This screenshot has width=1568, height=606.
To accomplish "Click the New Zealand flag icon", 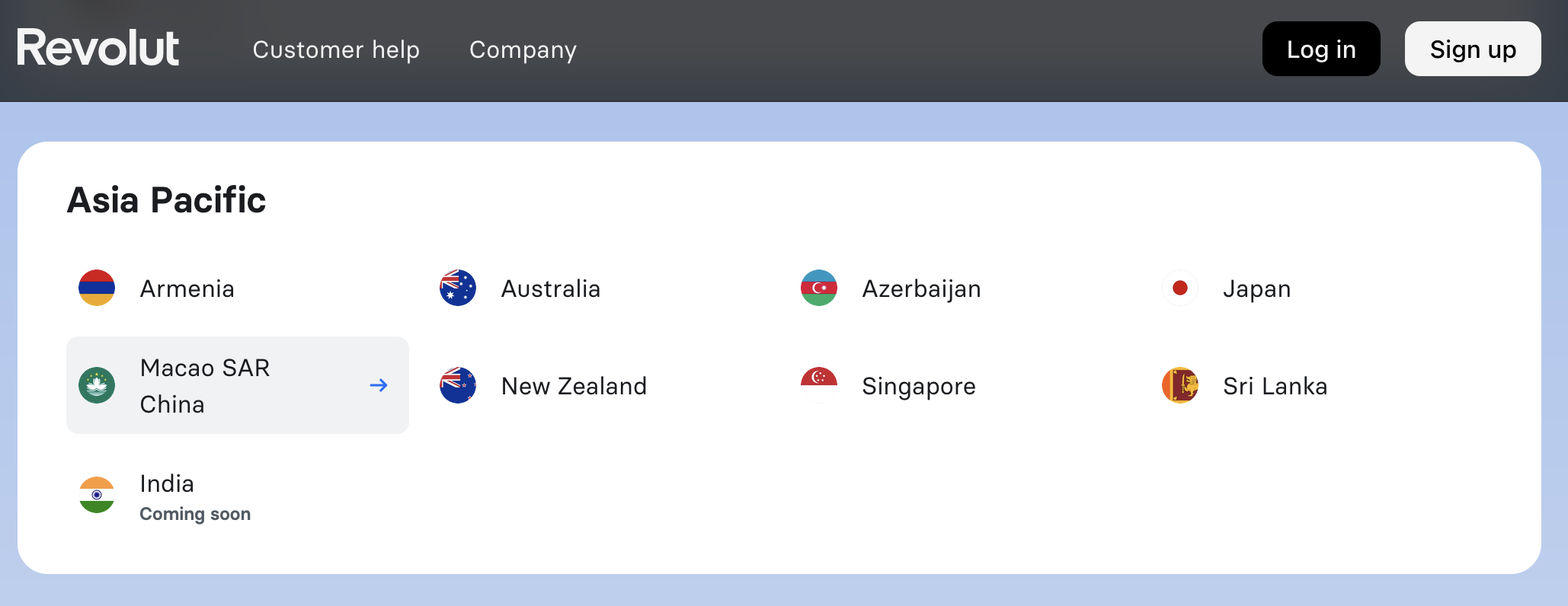I will pyautogui.click(x=458, y=385).
